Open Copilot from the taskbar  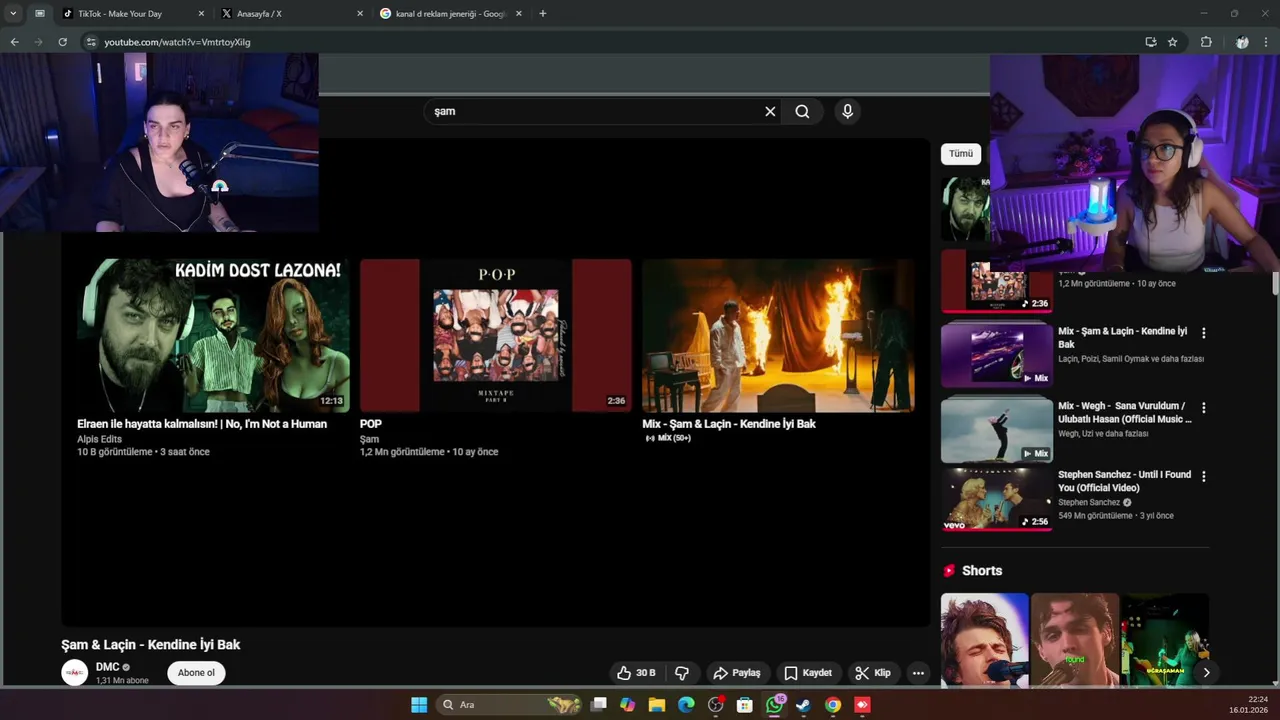point(627,705)
